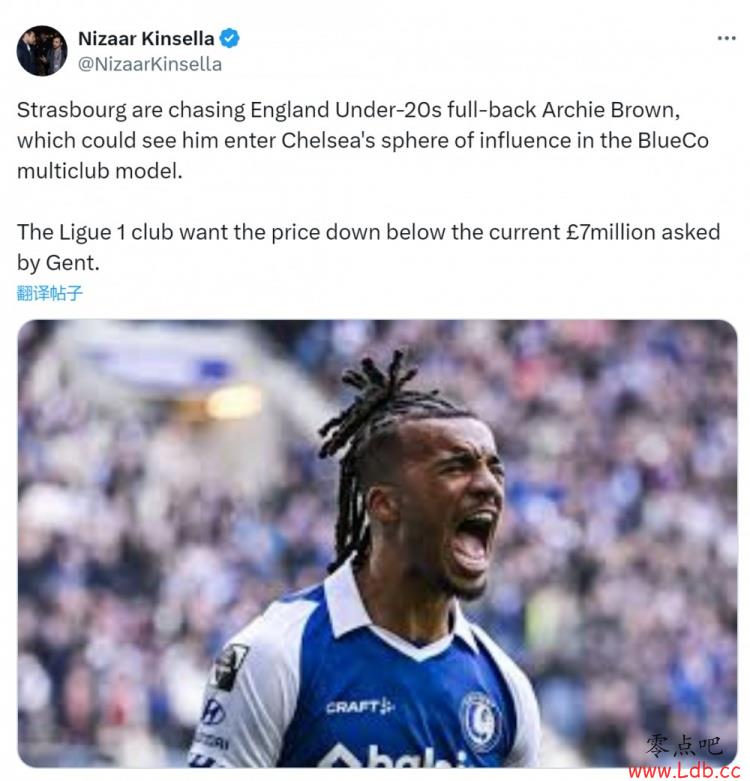The width and height of the screenshot is (750, 781).
Task: Click the blue verified badge icon
Action: pyautogui.click(x=229, y=38)
